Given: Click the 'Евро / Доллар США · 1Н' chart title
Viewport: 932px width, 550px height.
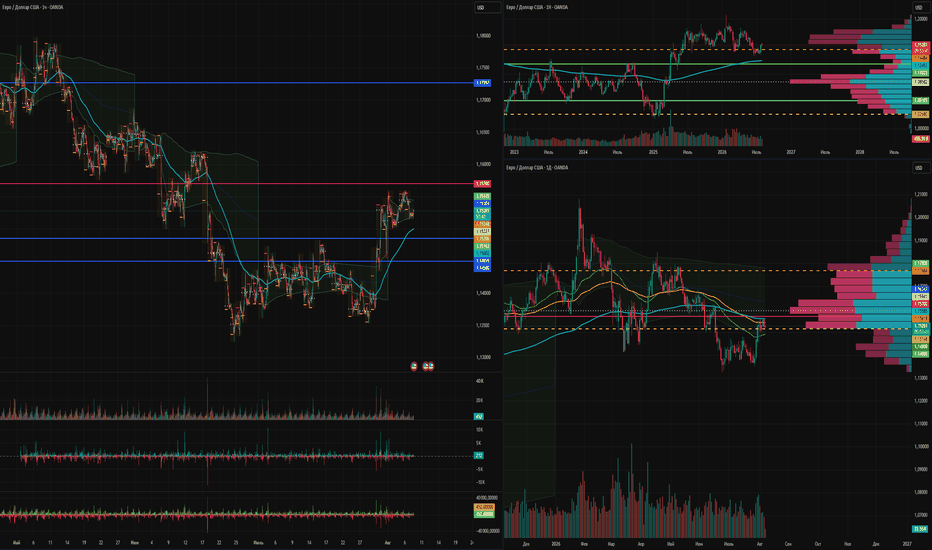Looking at the screenshot, I should click(537, 7).
